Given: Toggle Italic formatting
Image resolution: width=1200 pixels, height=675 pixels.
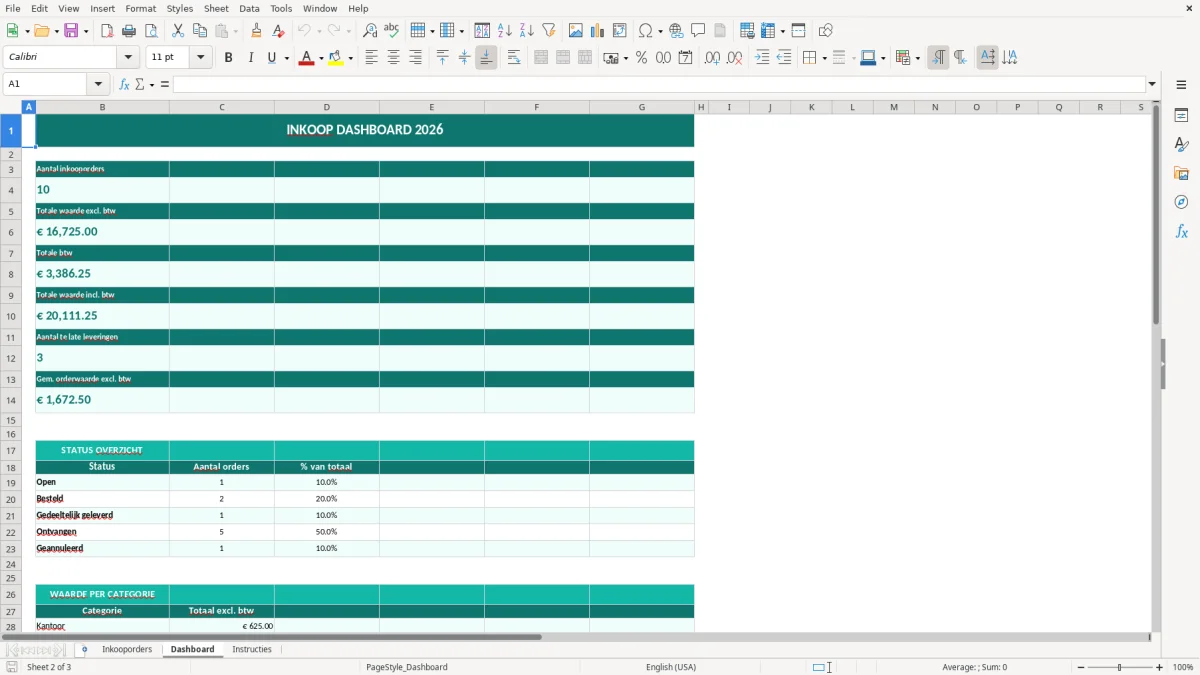Looking at the screenshot, I should pyautogui.click(x=250, y=58).
